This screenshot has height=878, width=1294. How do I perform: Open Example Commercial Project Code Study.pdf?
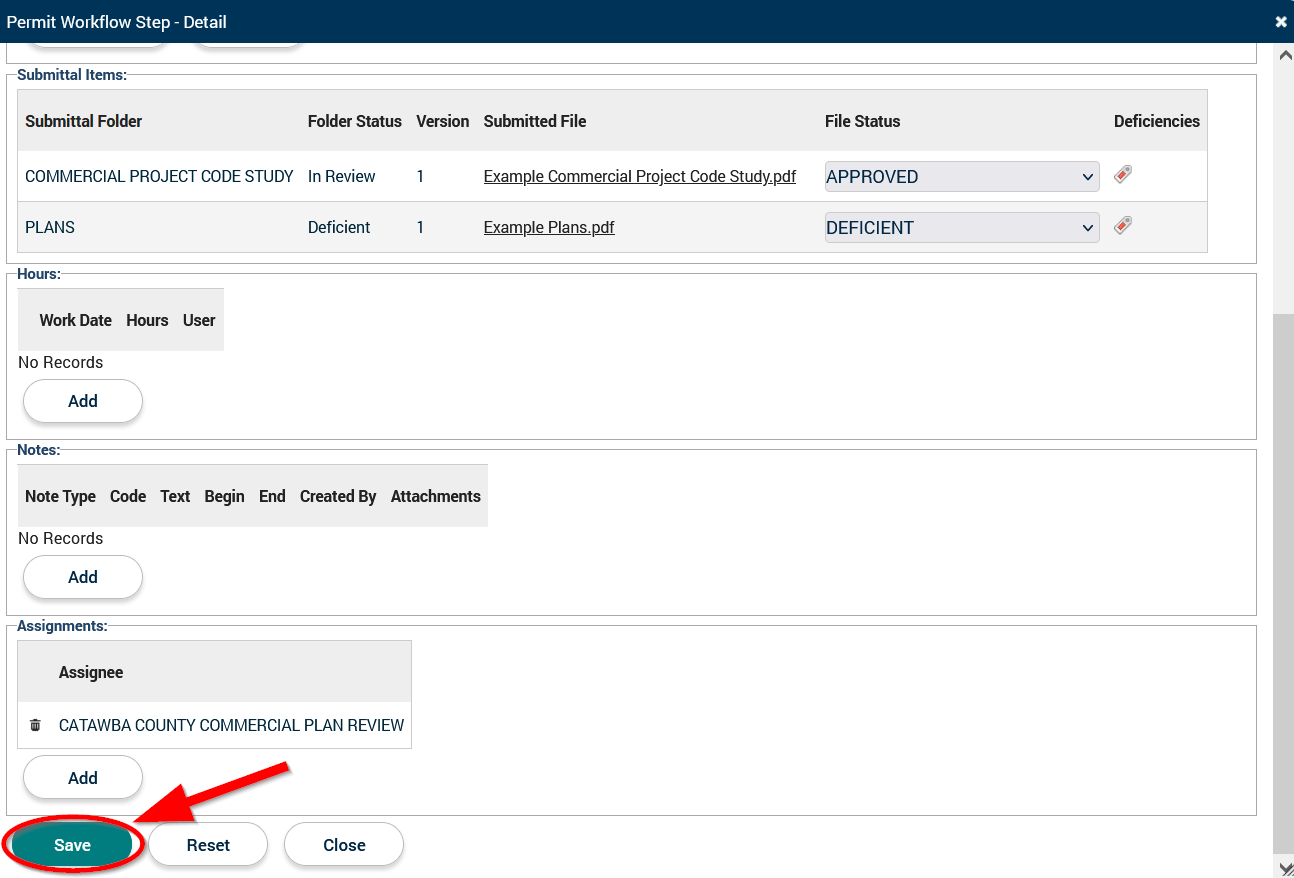[639, 177]
